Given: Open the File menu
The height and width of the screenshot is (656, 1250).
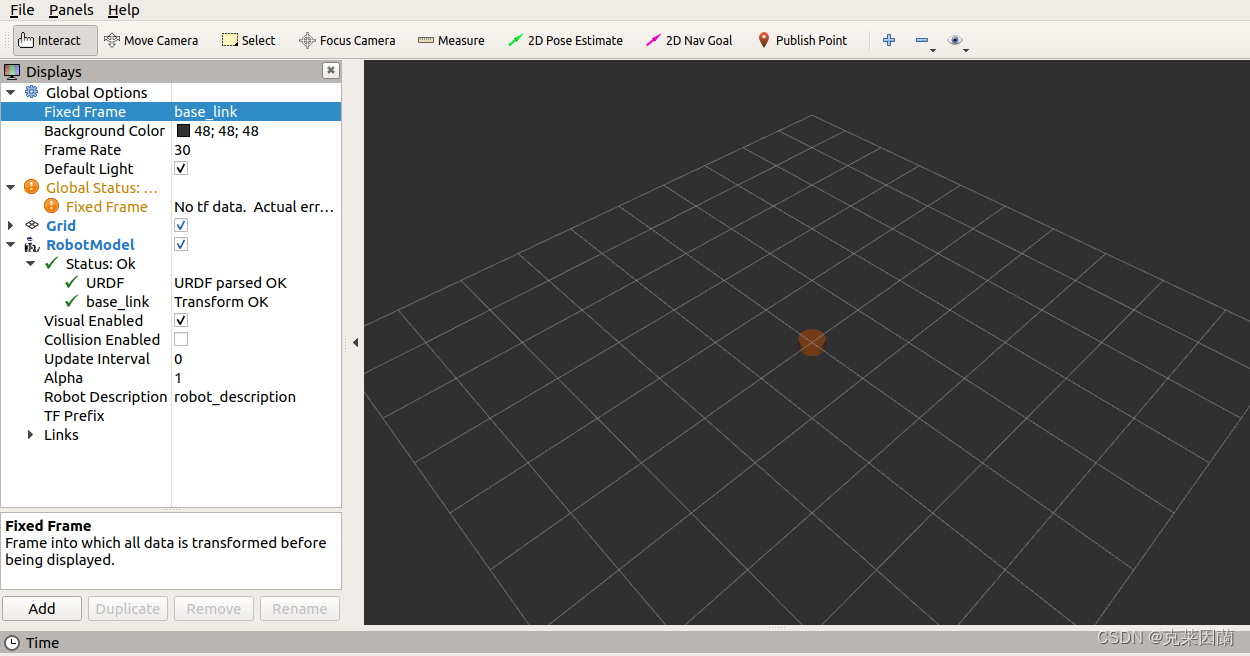Looking at the screenshot, I should click(22, 10).
